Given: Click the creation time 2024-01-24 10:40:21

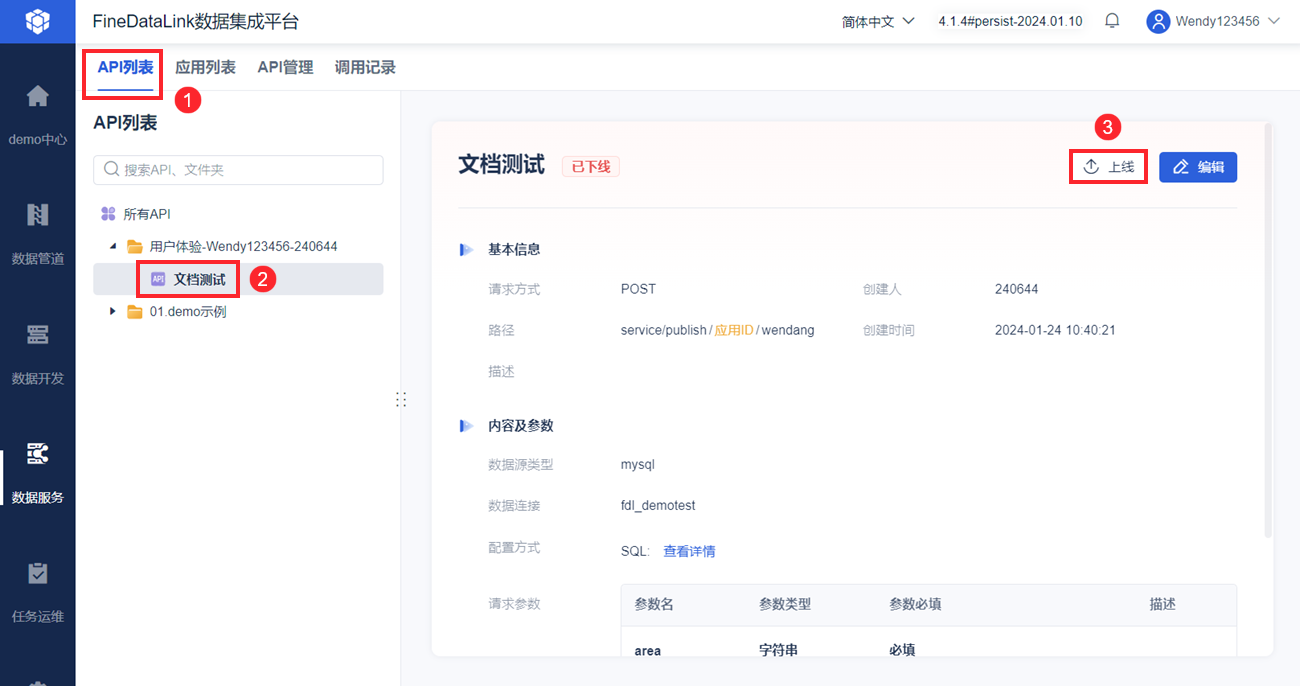Looking at the screenshot, I should pyautogui.click(x=1055, y=330).
